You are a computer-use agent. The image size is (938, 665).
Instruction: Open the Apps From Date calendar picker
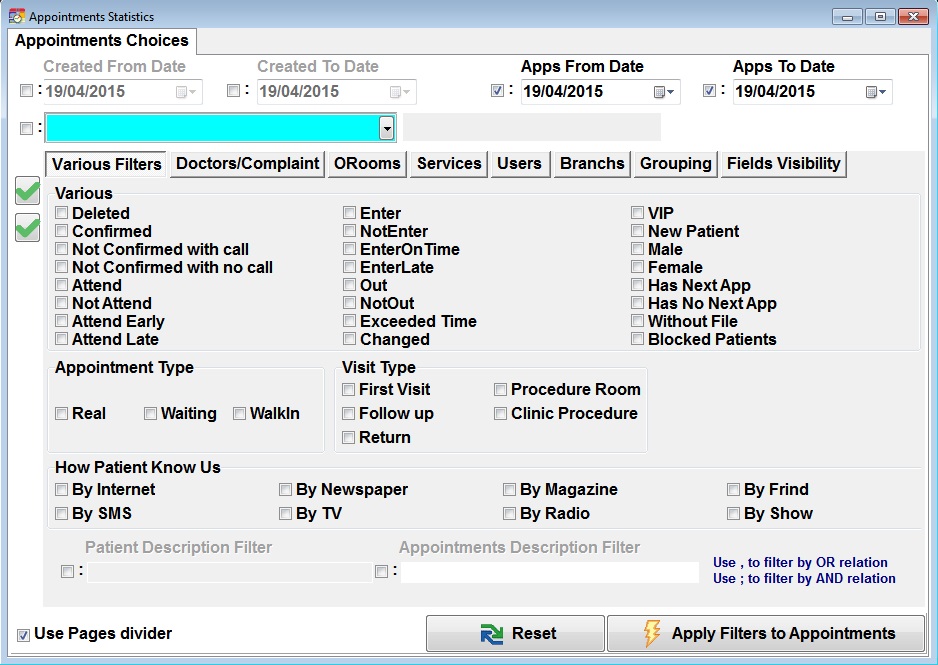664,92
